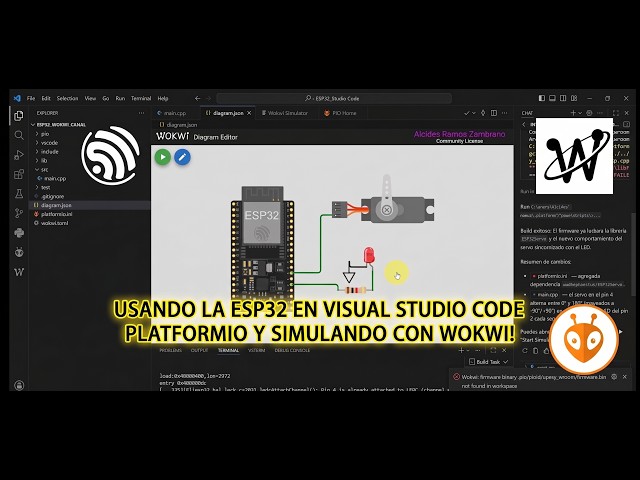Go back with the navigation arrow

[x=198, y=98]
